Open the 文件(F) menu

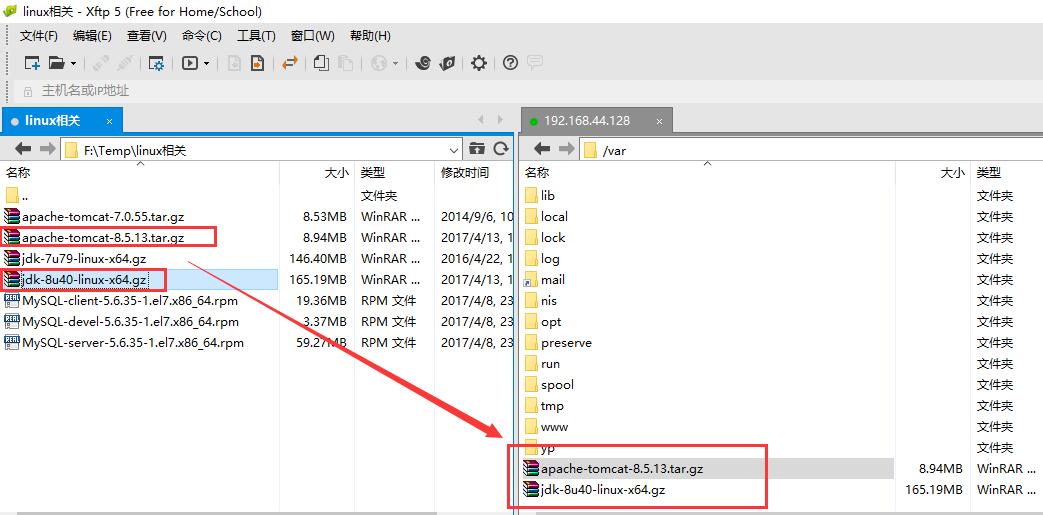click(x=39, y=36)
